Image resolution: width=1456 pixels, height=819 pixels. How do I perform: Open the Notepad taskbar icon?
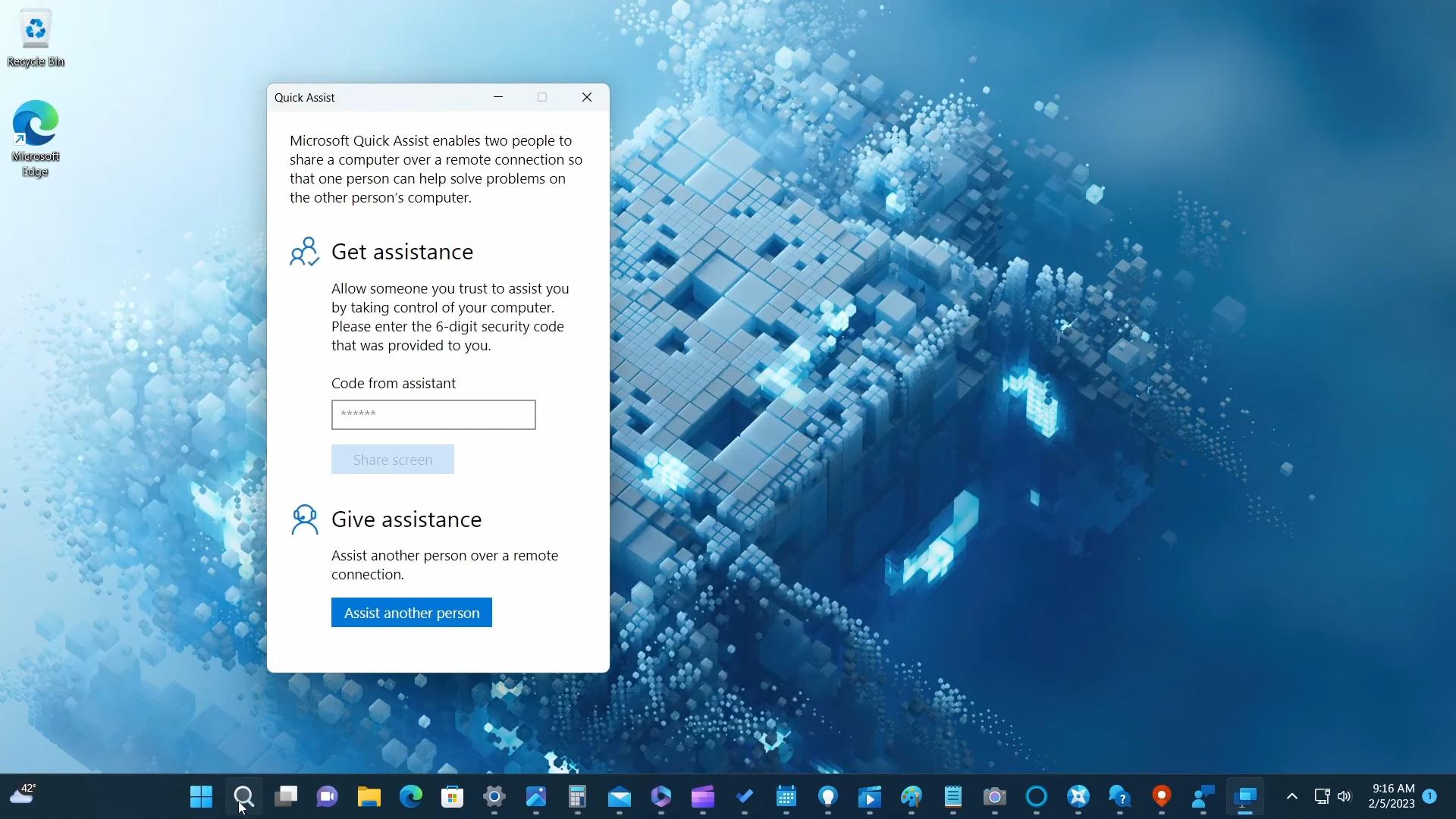(x=952, y=797)
